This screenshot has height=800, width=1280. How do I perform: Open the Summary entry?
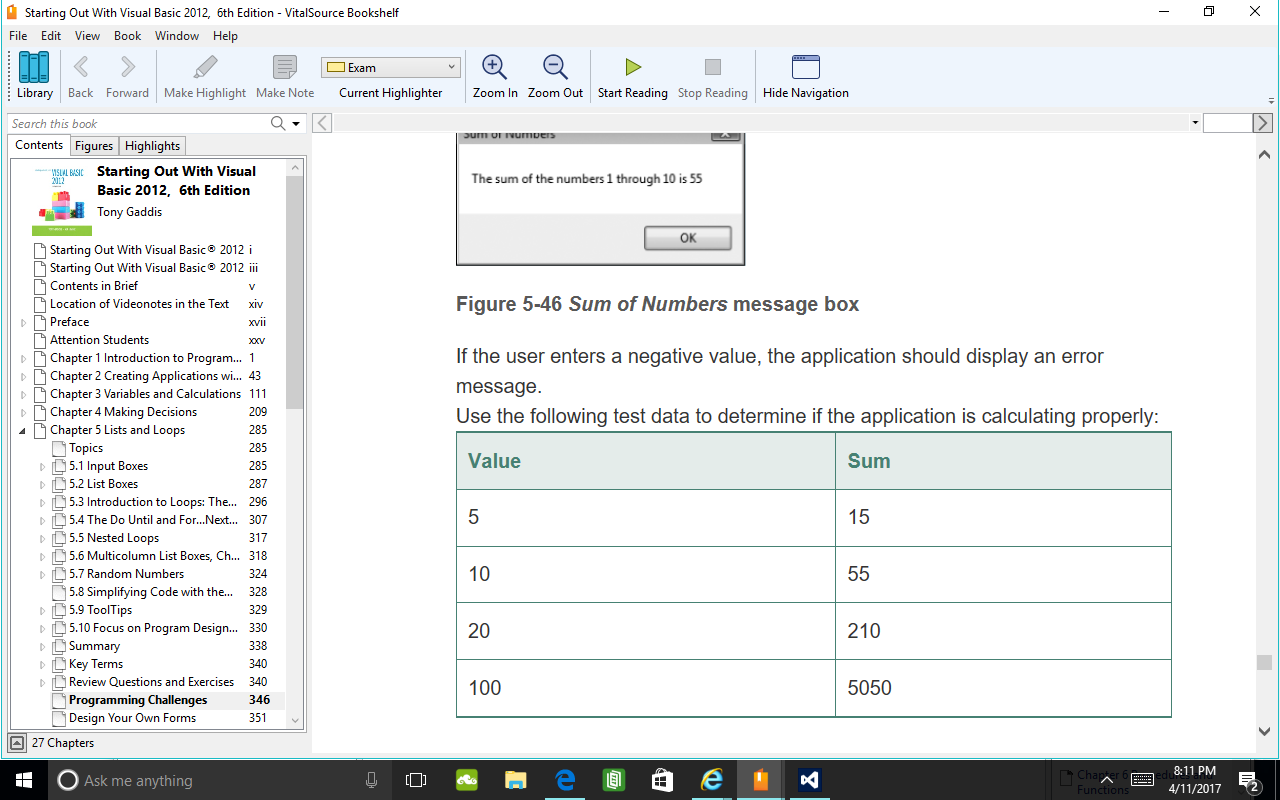(x=94, y=646)
